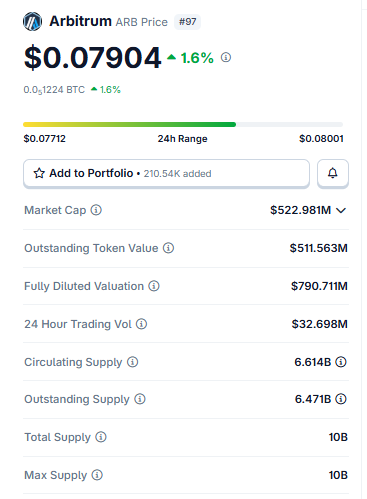
Task: Click the Arbitrum logo icon
Action: (32, 22)
